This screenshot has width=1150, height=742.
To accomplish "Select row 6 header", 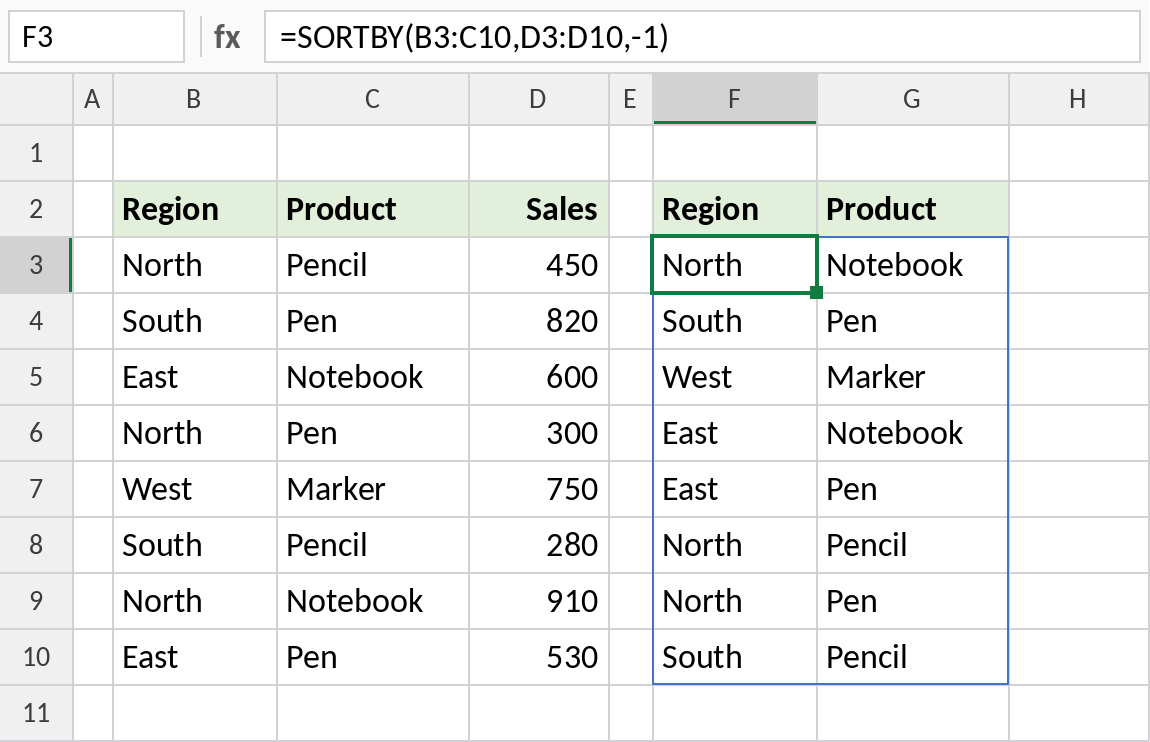I will click(x=36, y=433).
